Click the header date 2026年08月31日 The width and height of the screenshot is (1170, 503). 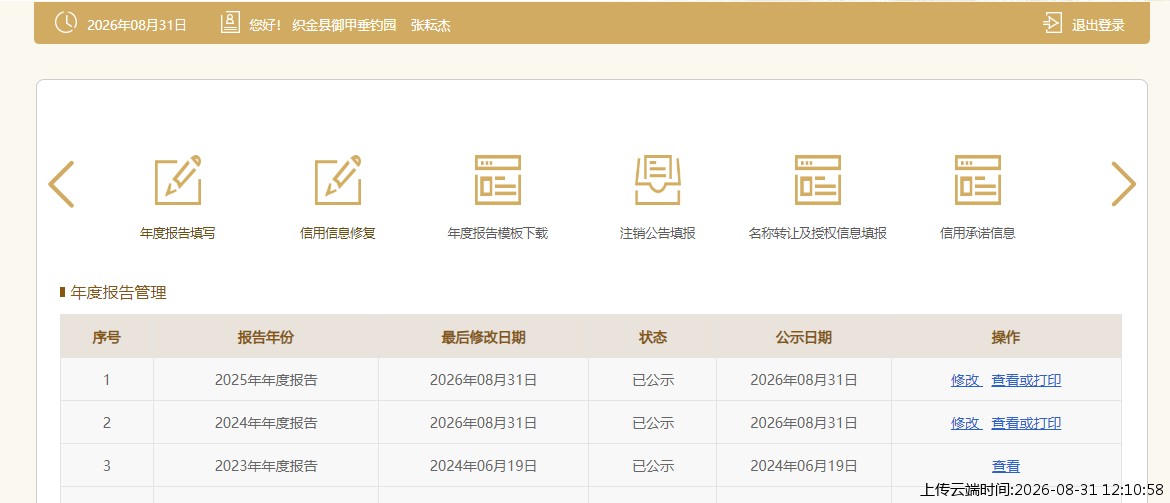coord(137,25)
